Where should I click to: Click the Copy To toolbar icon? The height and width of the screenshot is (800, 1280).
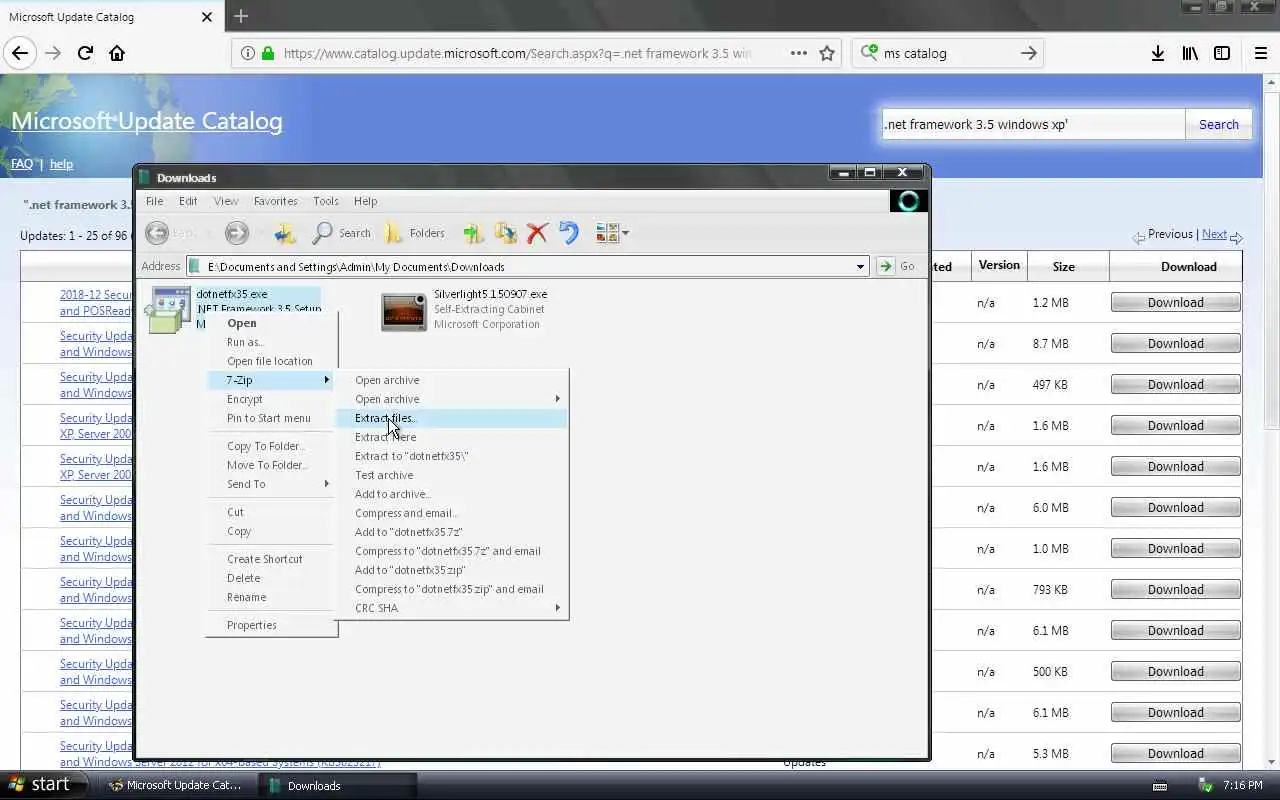(x=506, y=233)
